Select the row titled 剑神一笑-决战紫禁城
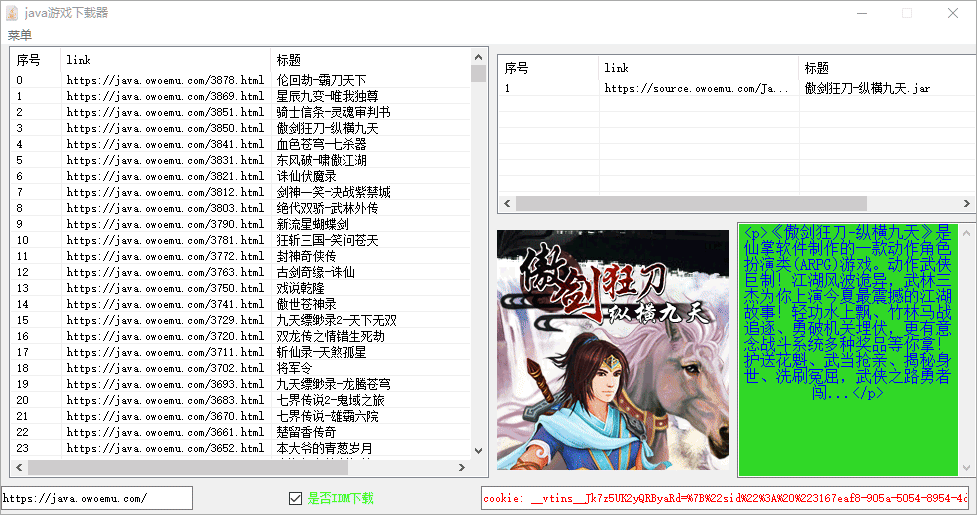The width and height of the screenshot is (977, 515). [241, 192]
